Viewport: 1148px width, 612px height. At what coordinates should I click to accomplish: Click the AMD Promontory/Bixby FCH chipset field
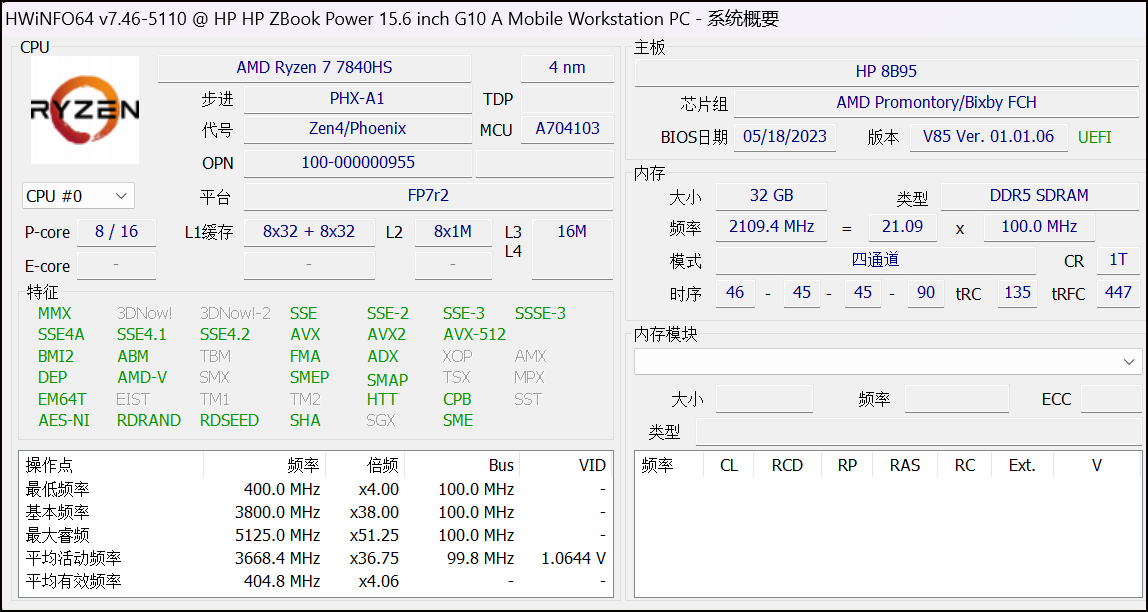click(x=936, y=103)
